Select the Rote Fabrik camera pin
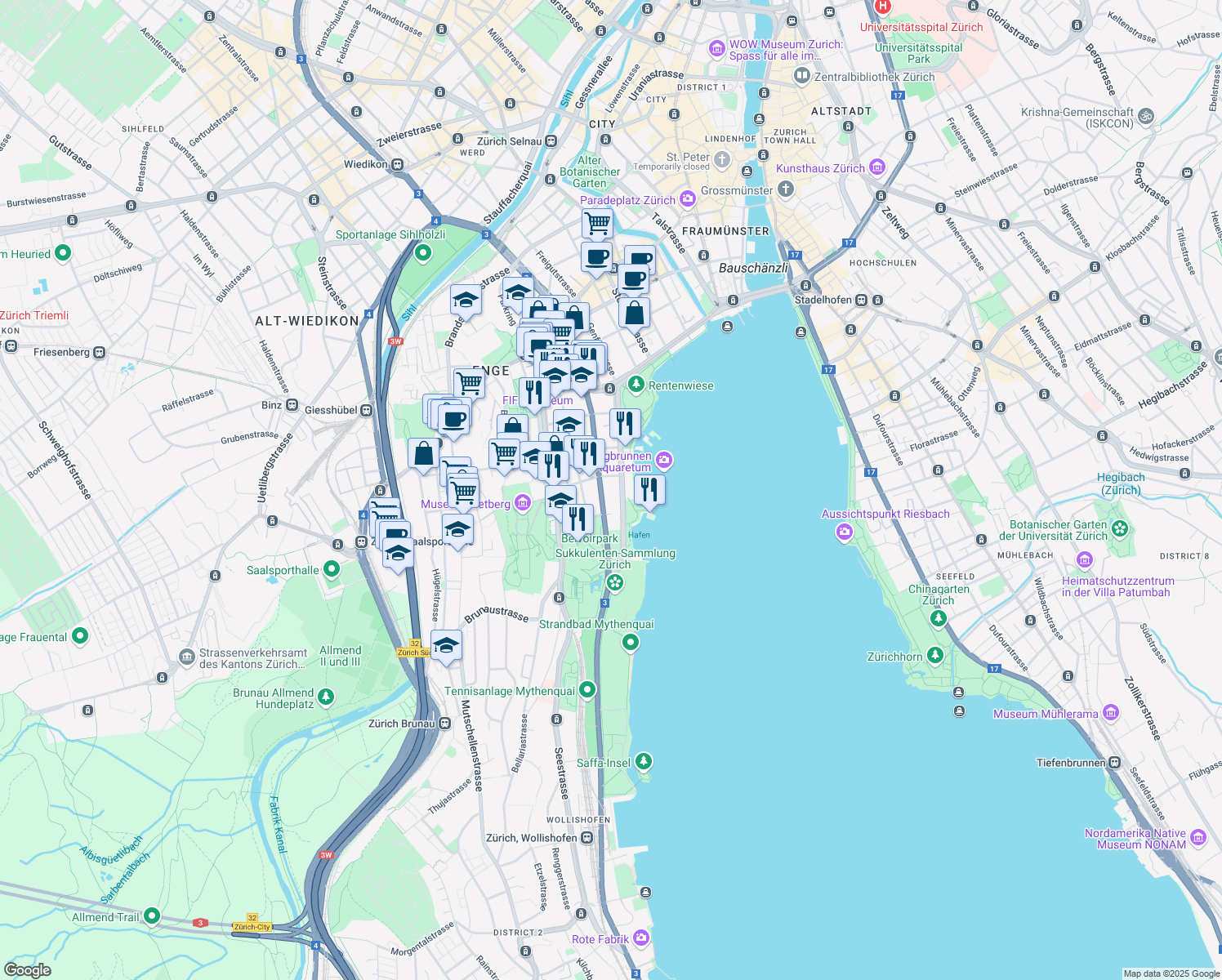The image size is (1222, 980). [642, 938]
